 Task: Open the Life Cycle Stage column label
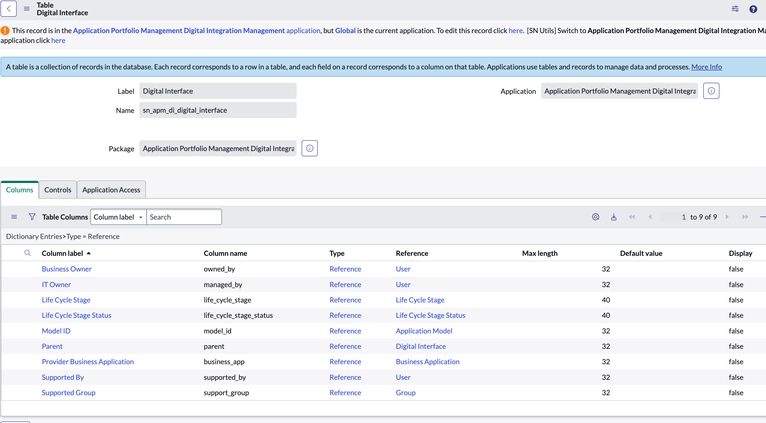66,300
